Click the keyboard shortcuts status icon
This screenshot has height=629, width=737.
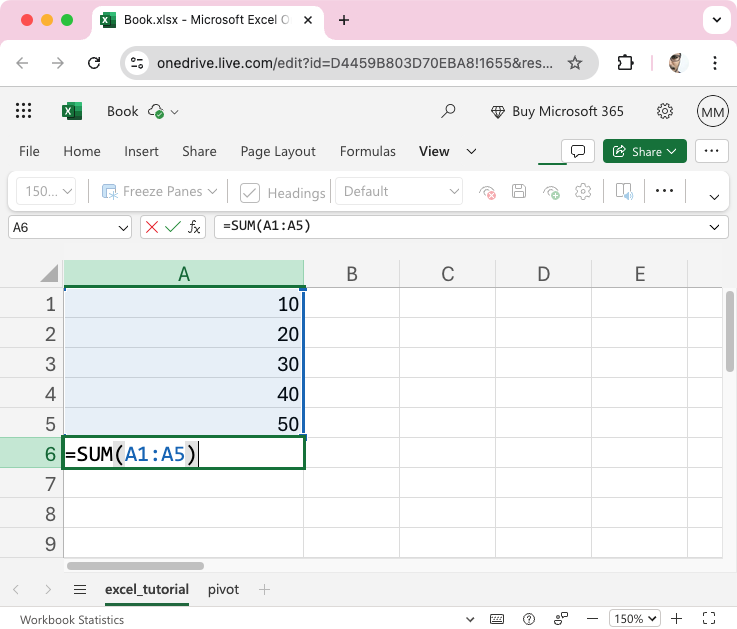(x=497, y=619)
